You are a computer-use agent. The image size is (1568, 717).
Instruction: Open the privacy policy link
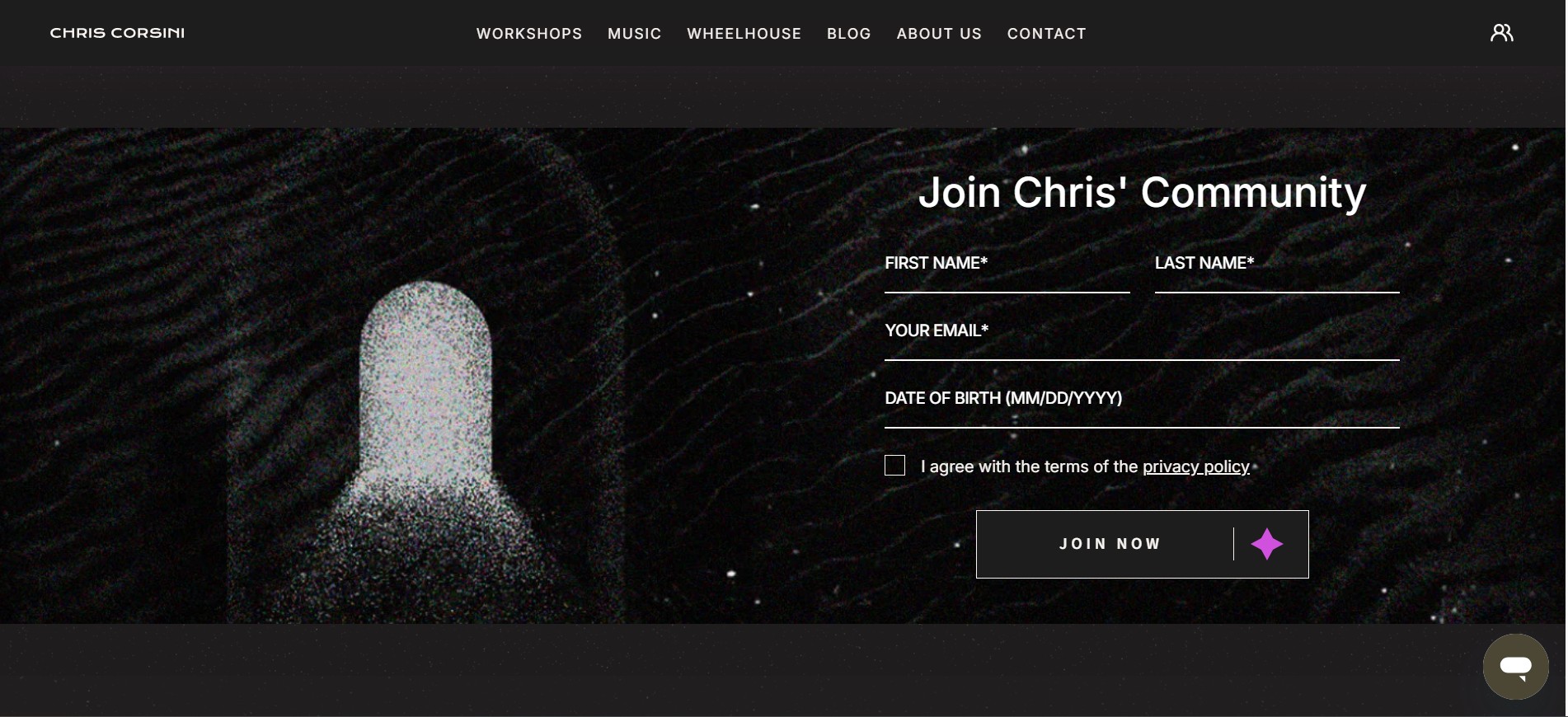coord(1195,466)
